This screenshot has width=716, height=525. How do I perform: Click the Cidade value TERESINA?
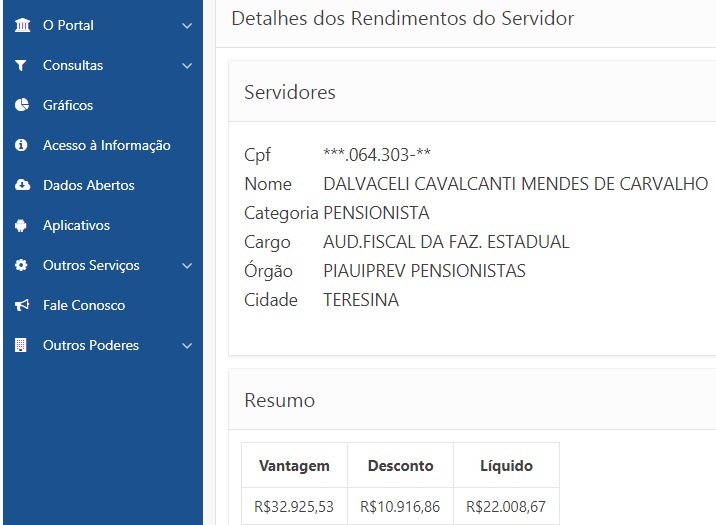click(x=361, y=300)
